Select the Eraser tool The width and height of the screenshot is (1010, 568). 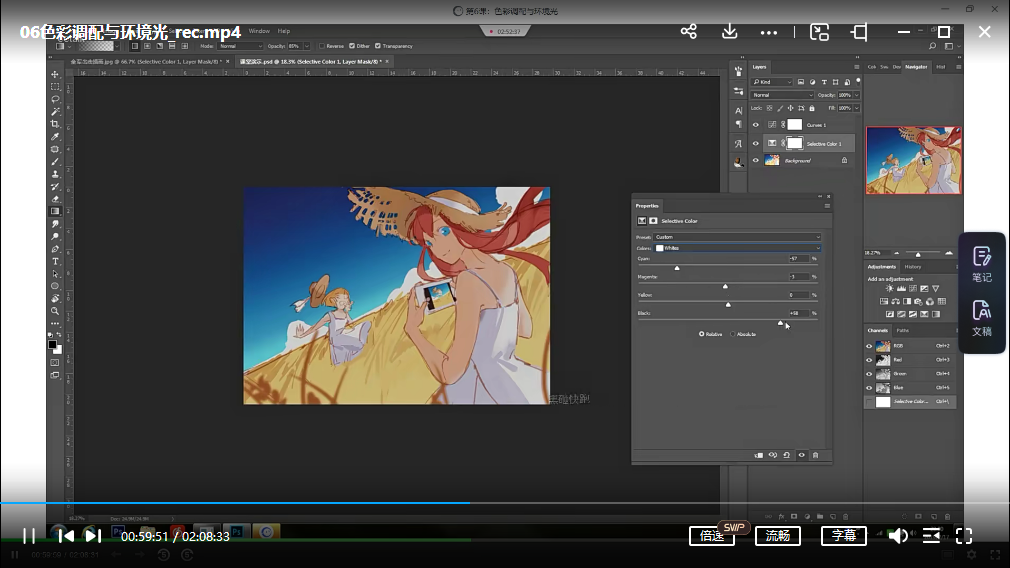pos(55,199)
